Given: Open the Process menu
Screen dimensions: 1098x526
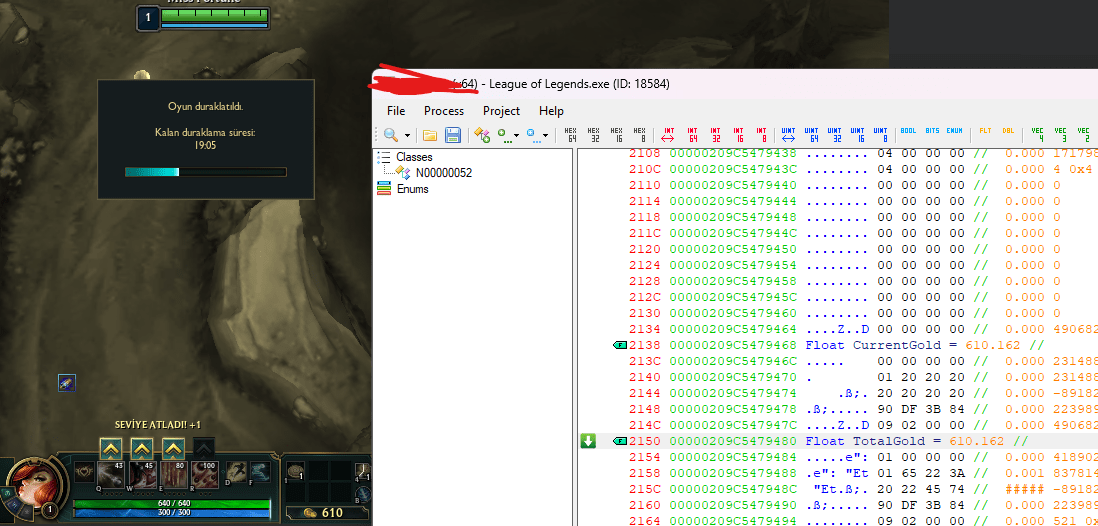Looking at the screenshot, I should [444, 111].
